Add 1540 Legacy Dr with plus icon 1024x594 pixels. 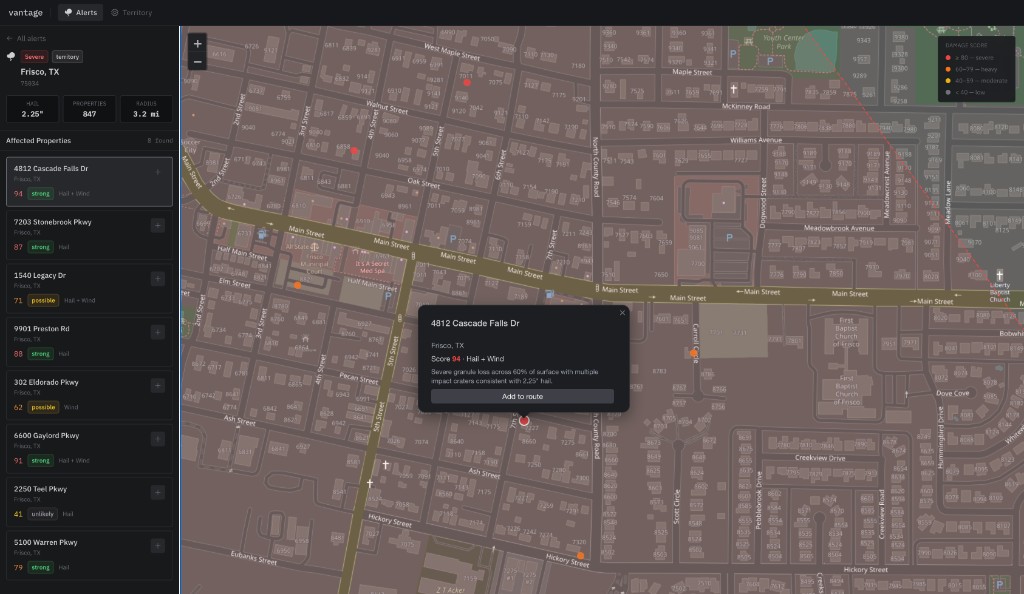pos(157,279)
